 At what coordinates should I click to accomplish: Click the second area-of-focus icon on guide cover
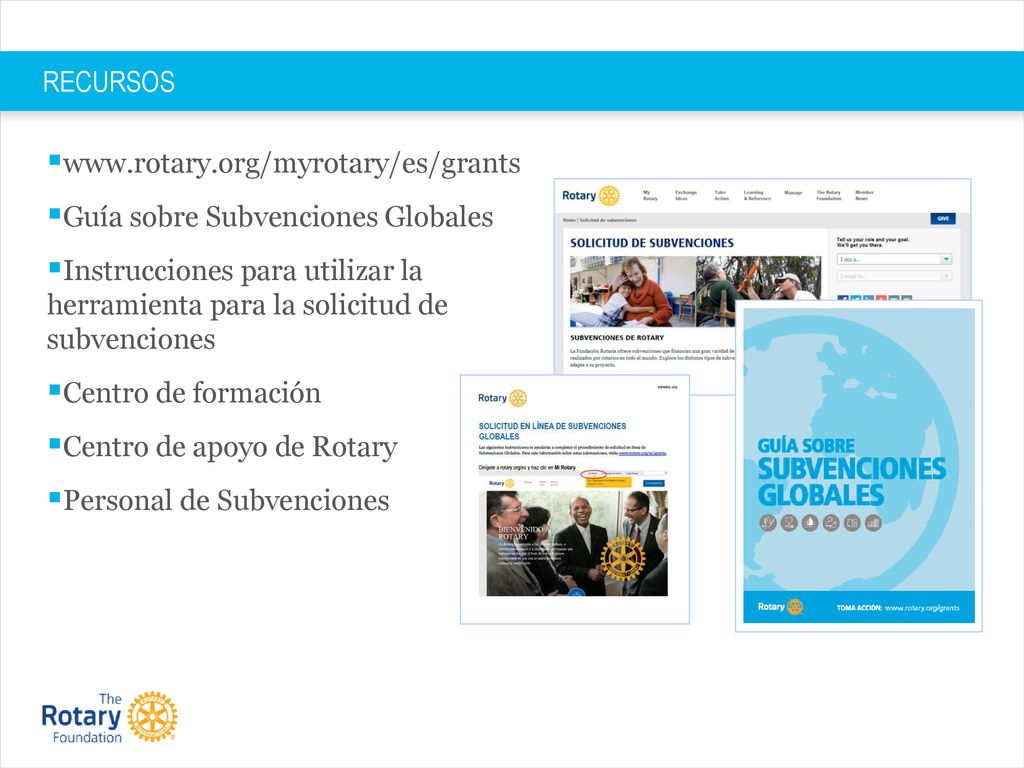tap(789, 522)
